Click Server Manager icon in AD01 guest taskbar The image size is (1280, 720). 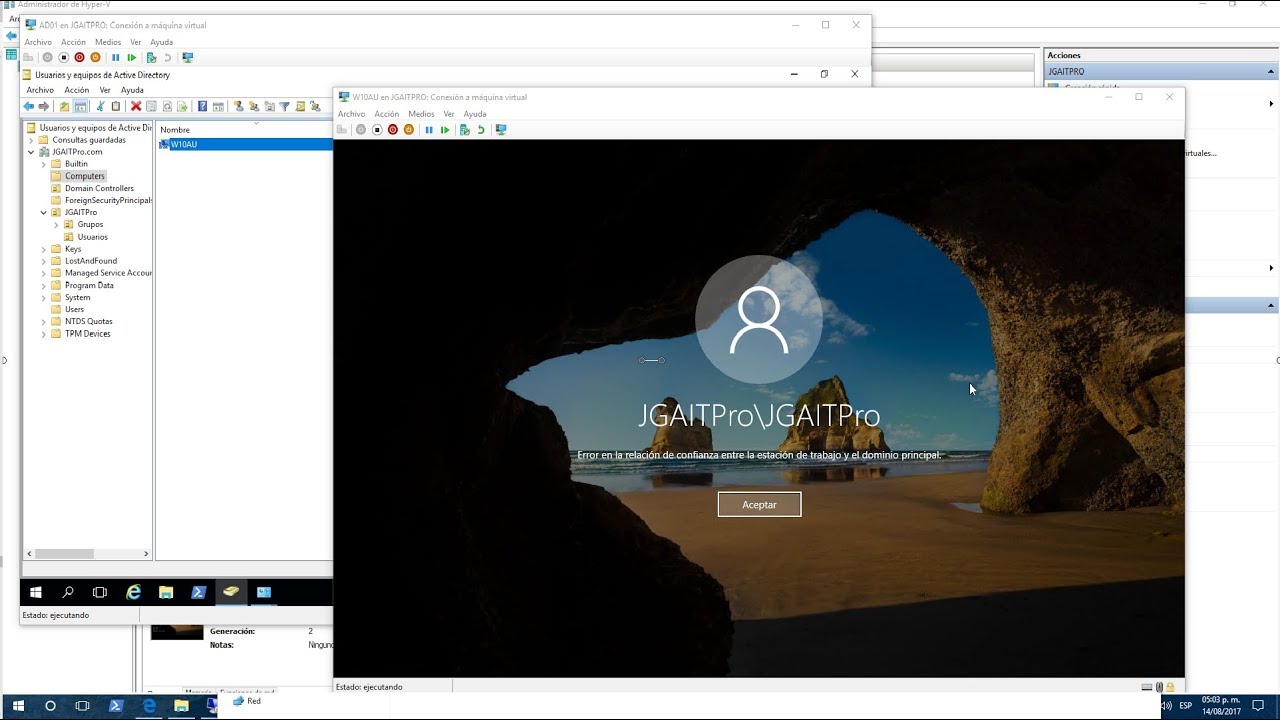(x=264, y=592)
